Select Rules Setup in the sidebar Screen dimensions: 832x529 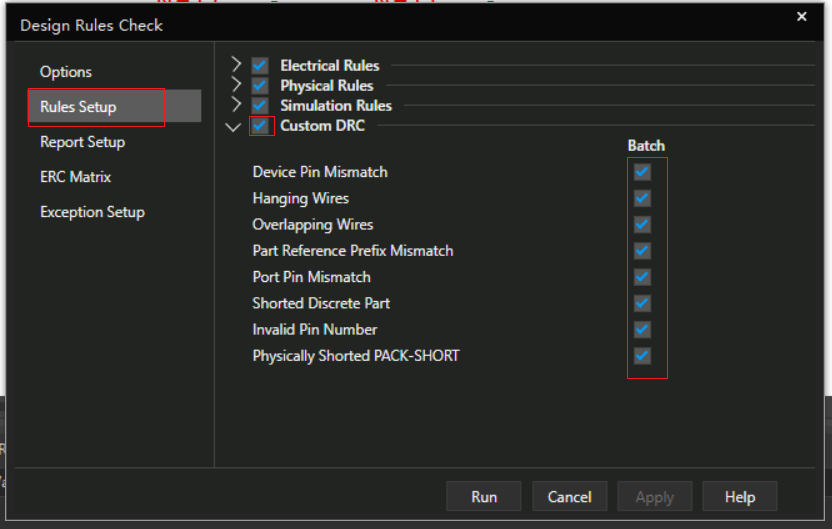(115, 107)
